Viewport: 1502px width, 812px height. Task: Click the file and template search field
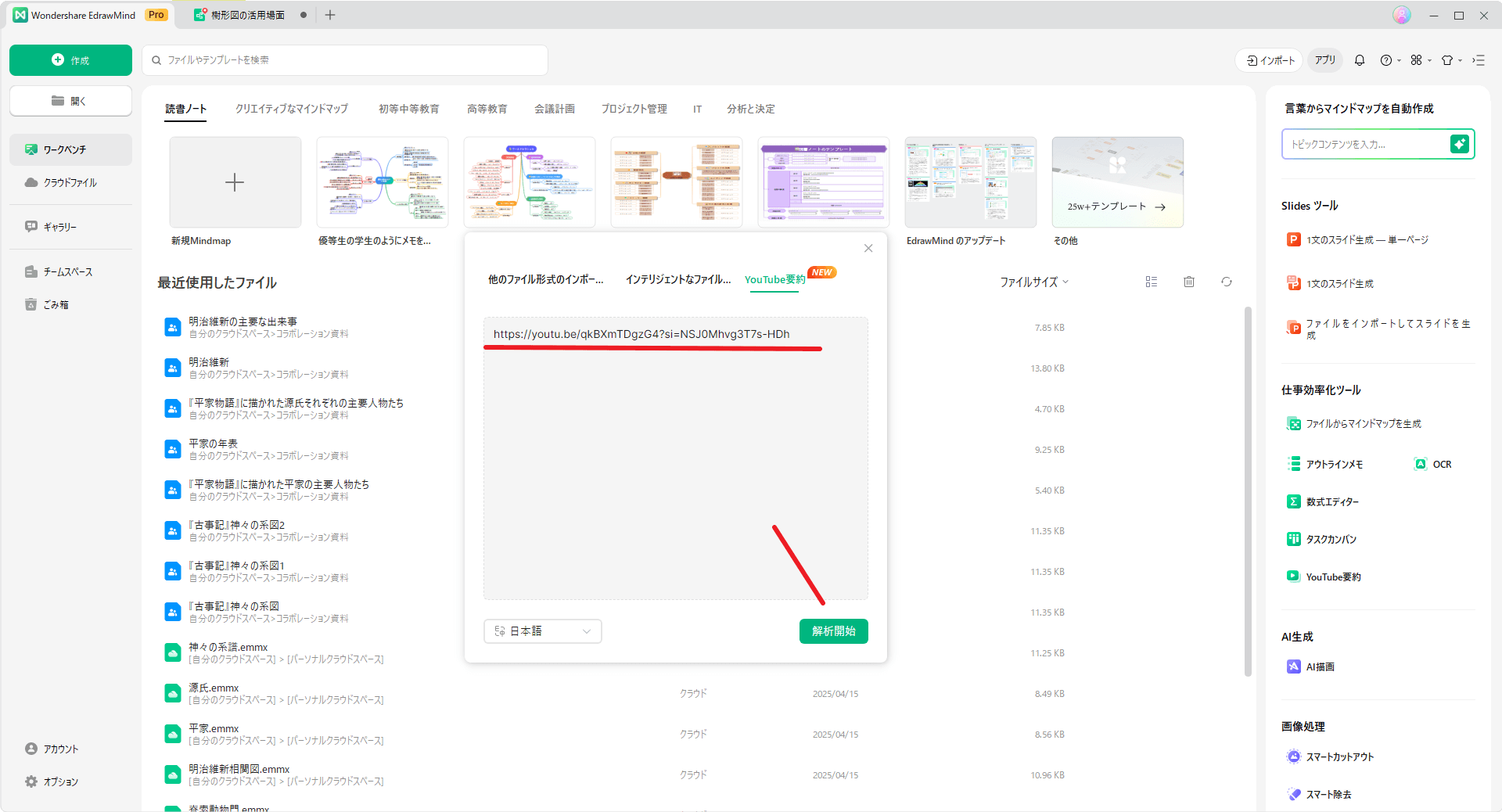click(x=345, y=60)
